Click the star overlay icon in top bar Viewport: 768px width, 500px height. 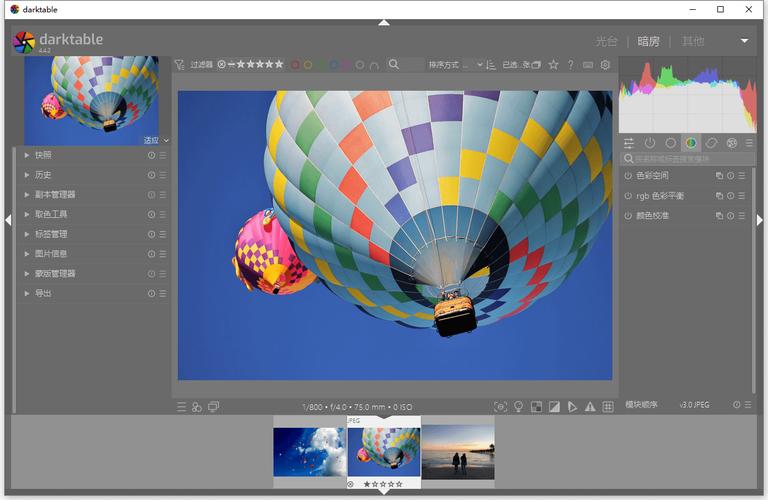(553, 65)
